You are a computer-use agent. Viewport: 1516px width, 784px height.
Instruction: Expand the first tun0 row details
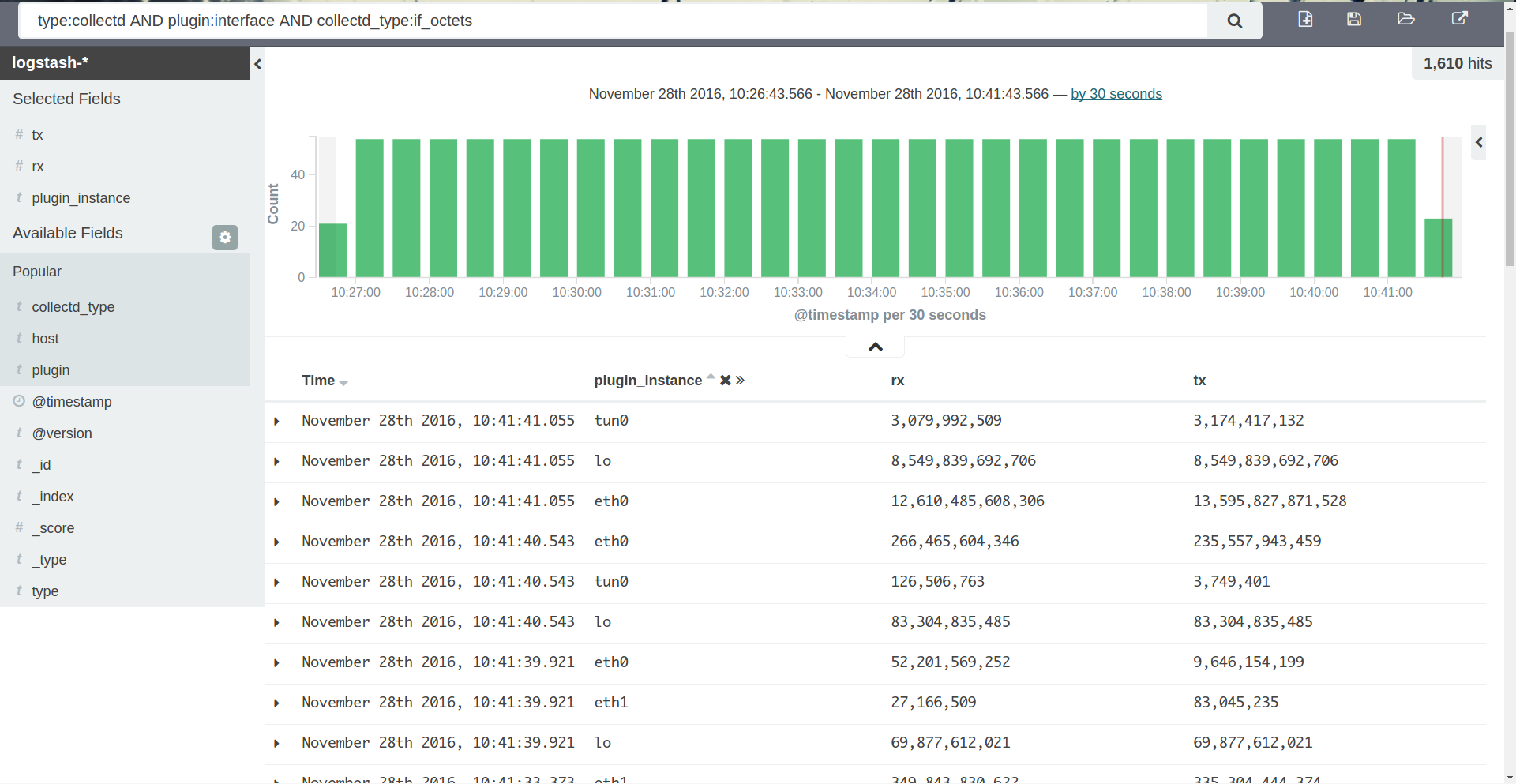276,422
